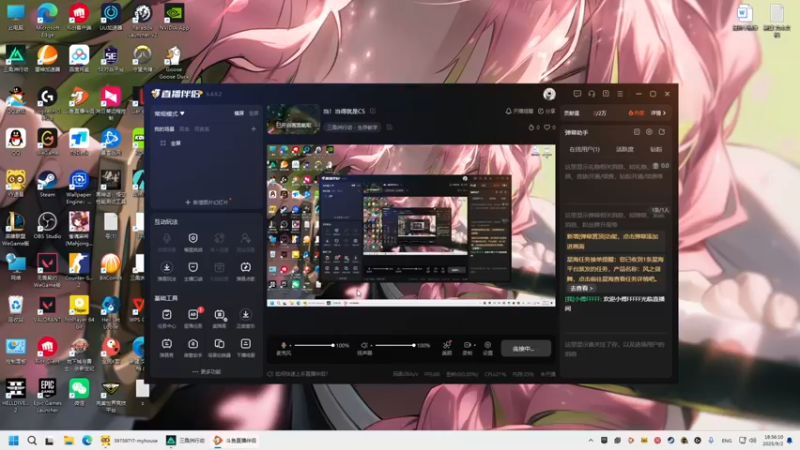Click the clock icon in 互动玩法 second row
800x450 pixels.
pos(245,267)
